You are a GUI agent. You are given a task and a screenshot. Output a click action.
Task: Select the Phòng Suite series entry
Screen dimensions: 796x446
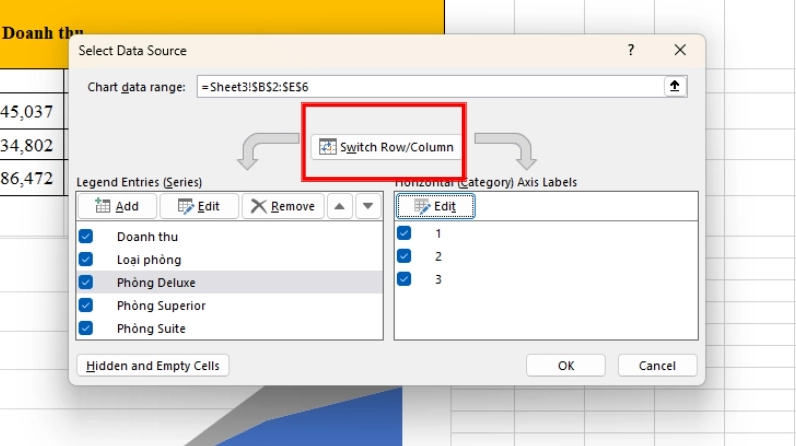point(151,328)
